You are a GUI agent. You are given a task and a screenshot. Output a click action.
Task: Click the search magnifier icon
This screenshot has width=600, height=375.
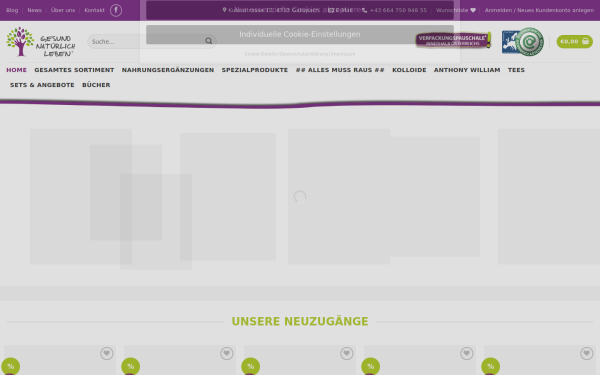(x=209, y=41)
